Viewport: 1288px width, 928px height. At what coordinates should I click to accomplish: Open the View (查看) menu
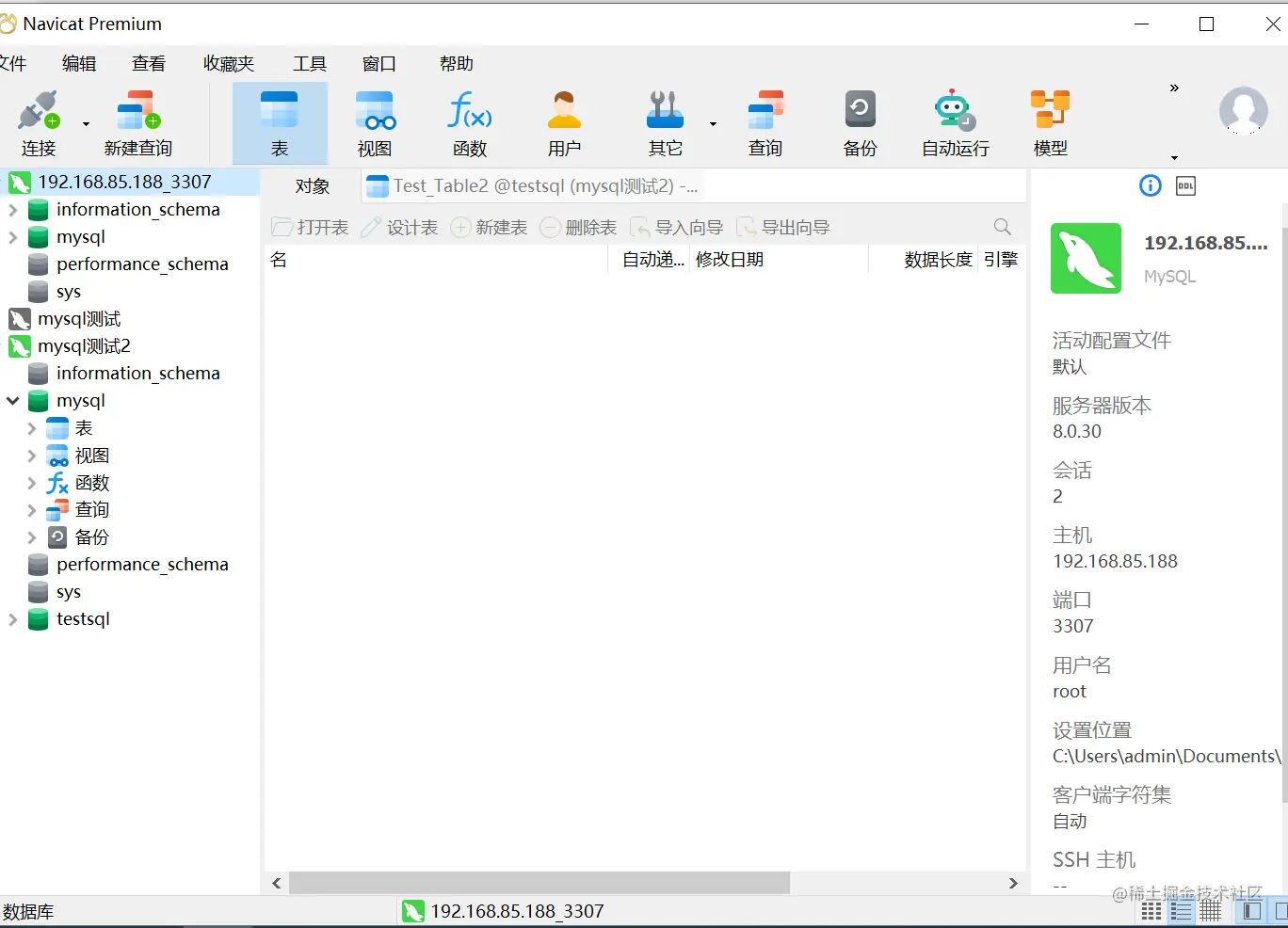pyautogui.click(x=149, y=63)
